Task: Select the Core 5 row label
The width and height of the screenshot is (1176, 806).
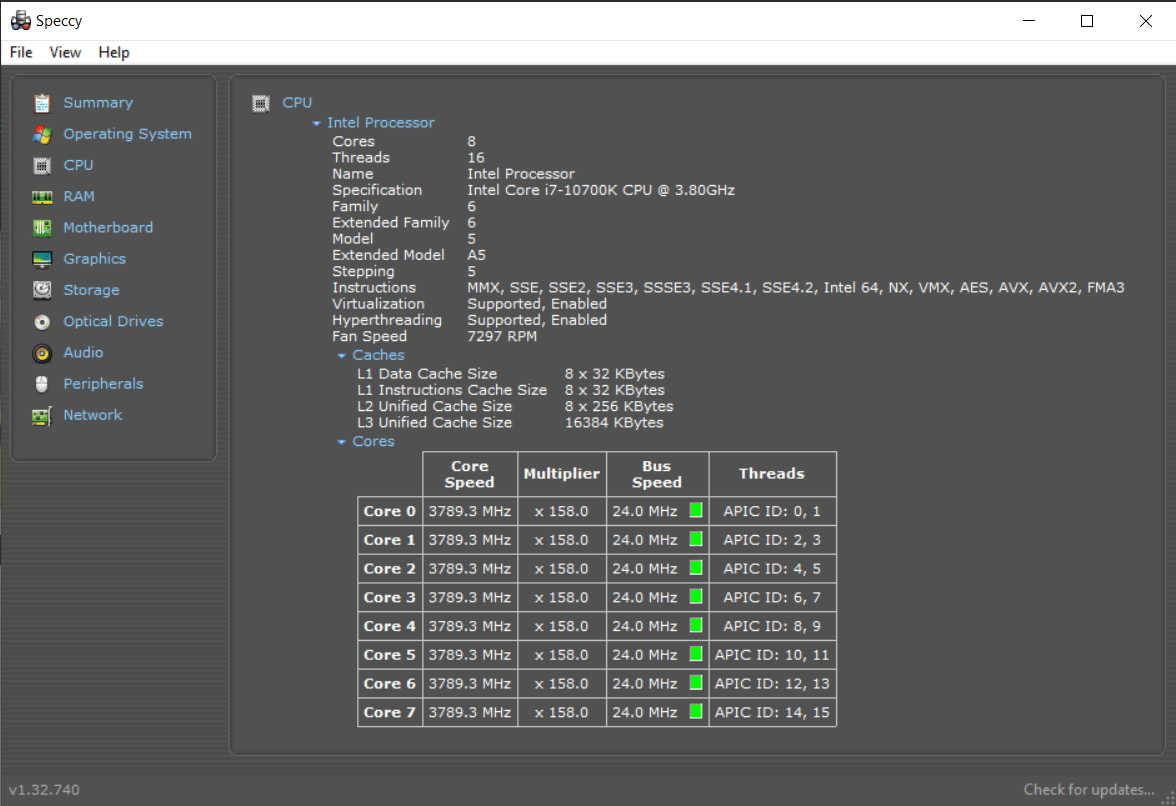Action: click(x=390, y=655)
